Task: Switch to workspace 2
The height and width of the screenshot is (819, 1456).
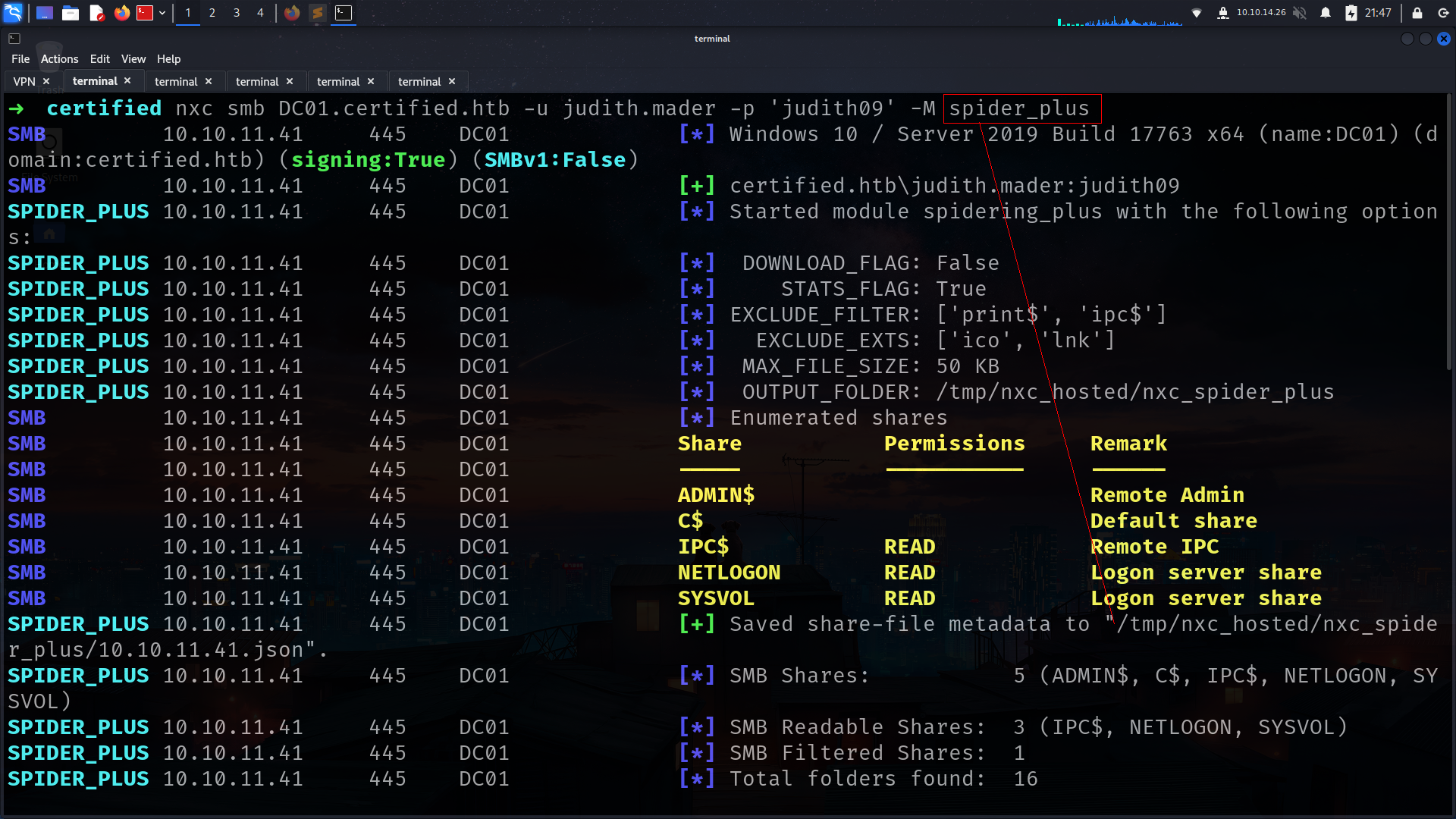Action: coord(212,13)
